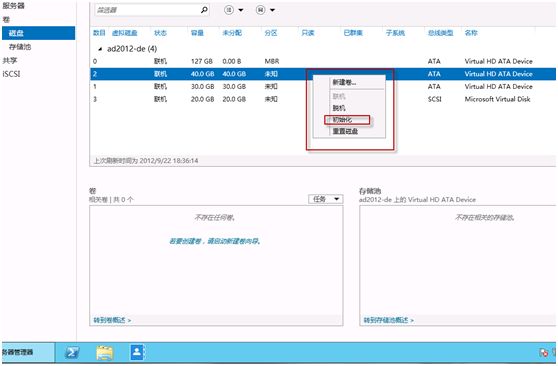Open the server user icon on taskbar
Screen dimensions: 558x366
(x=137, y=352)
